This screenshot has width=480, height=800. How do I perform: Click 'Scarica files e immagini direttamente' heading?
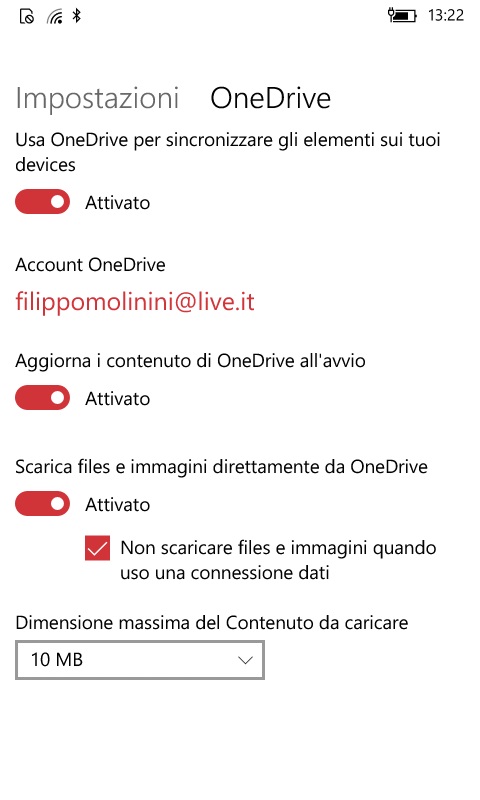click(x=221, y=467)
